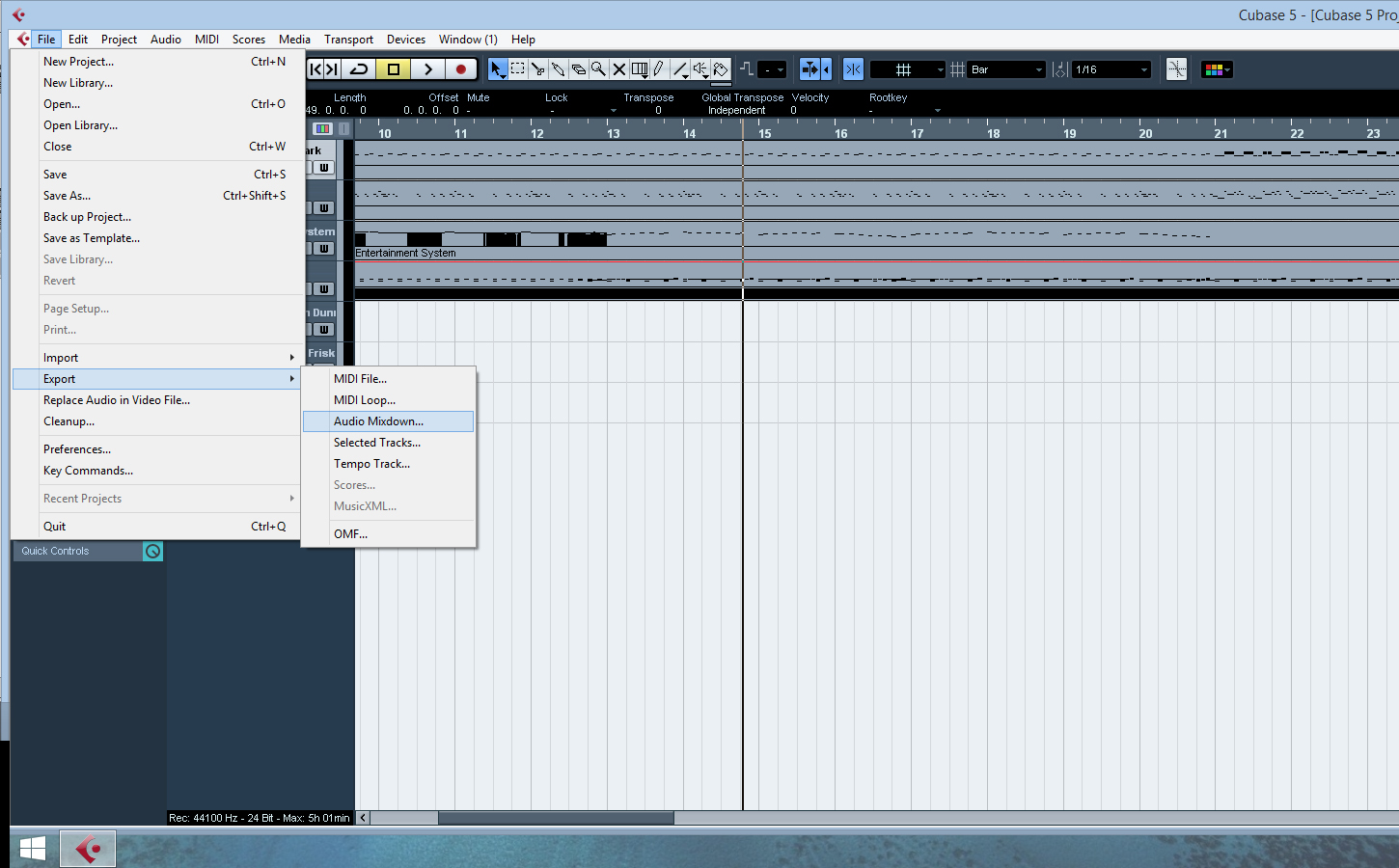This screenshot has width=1399, height=868.
Task: Toggle the W write button on 'stem' track
Action: (x=324, y=249)
